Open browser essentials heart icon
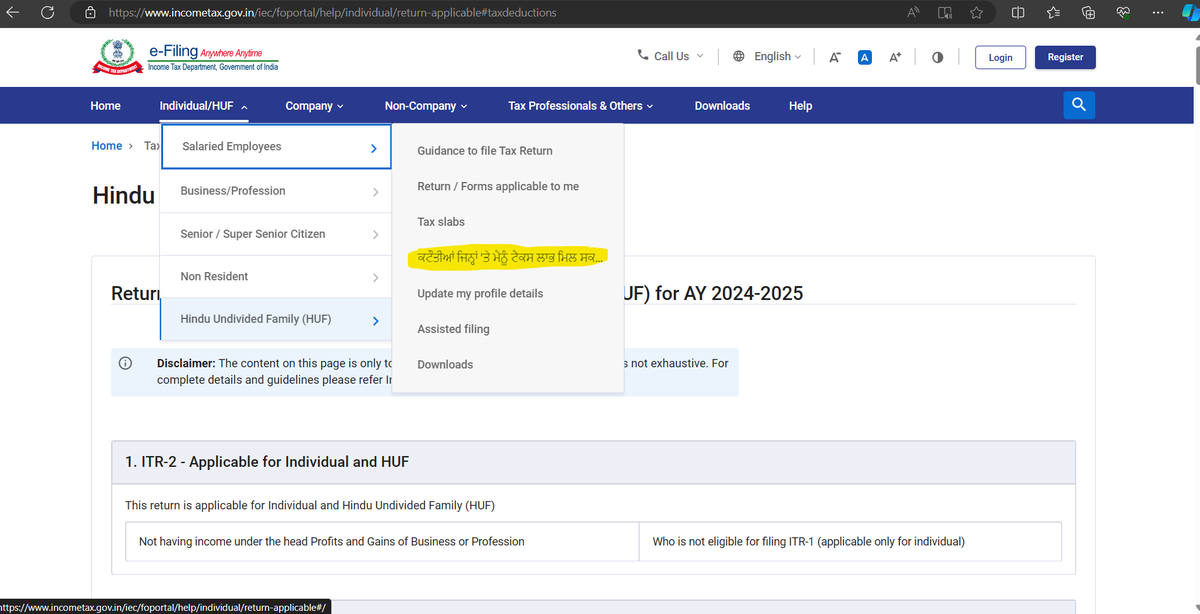This screenshot has height=614, width=1200. click(1124, 13)
